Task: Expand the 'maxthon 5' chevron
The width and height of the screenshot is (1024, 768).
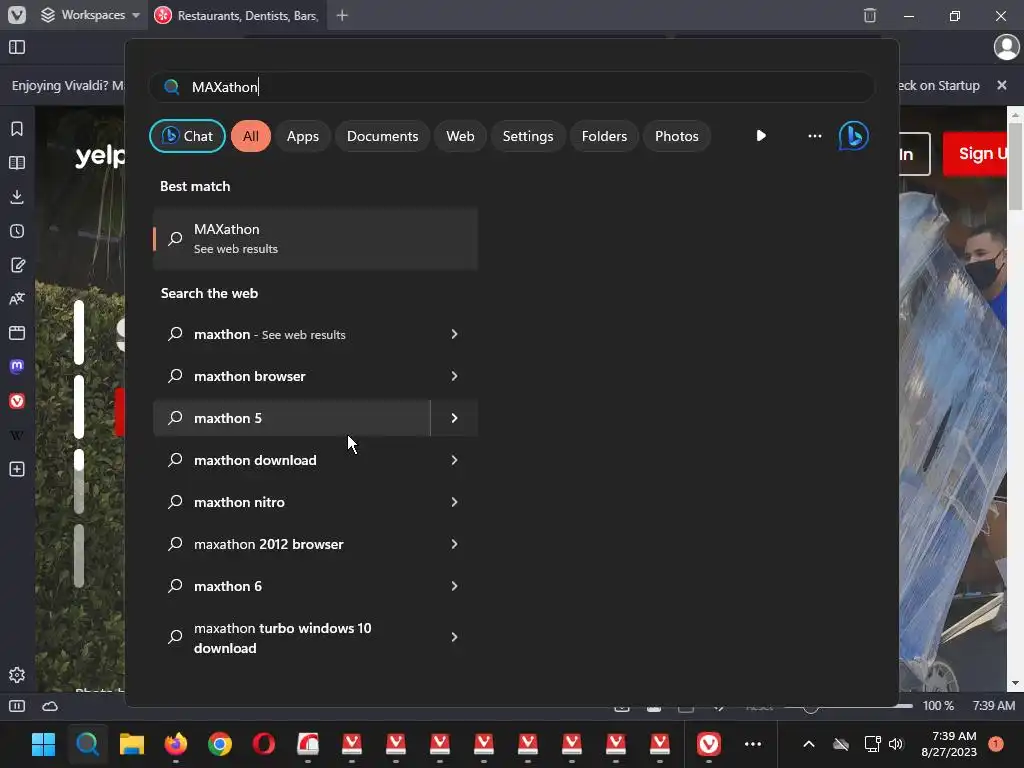Action: pyautogui.click(x=455, y=418)
